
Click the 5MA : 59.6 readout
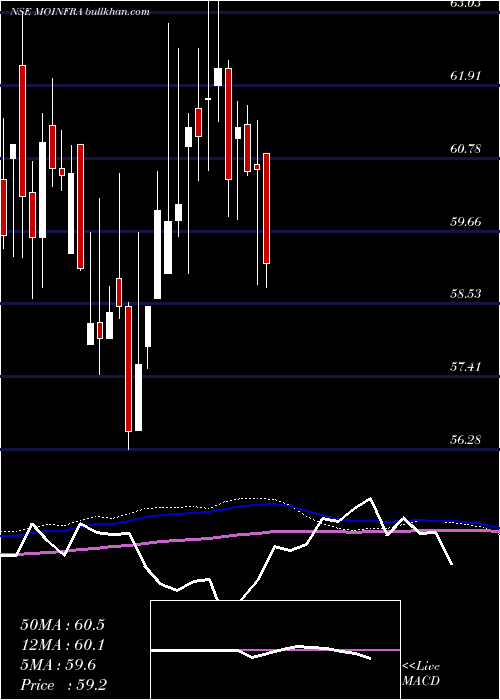[58, 665]
